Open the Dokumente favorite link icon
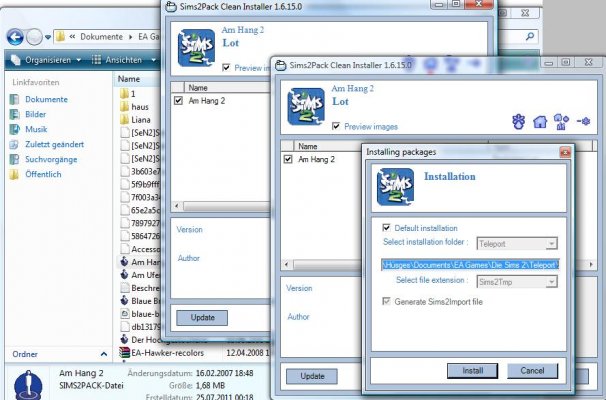606x400 pixels. point(14,99)
